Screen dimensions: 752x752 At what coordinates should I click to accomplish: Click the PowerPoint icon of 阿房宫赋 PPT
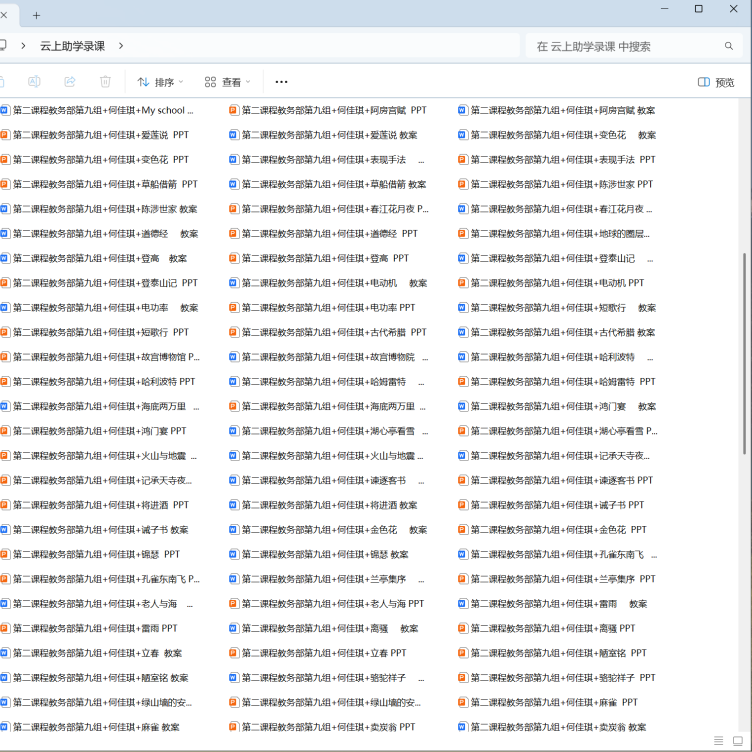(x=234, y=110)
